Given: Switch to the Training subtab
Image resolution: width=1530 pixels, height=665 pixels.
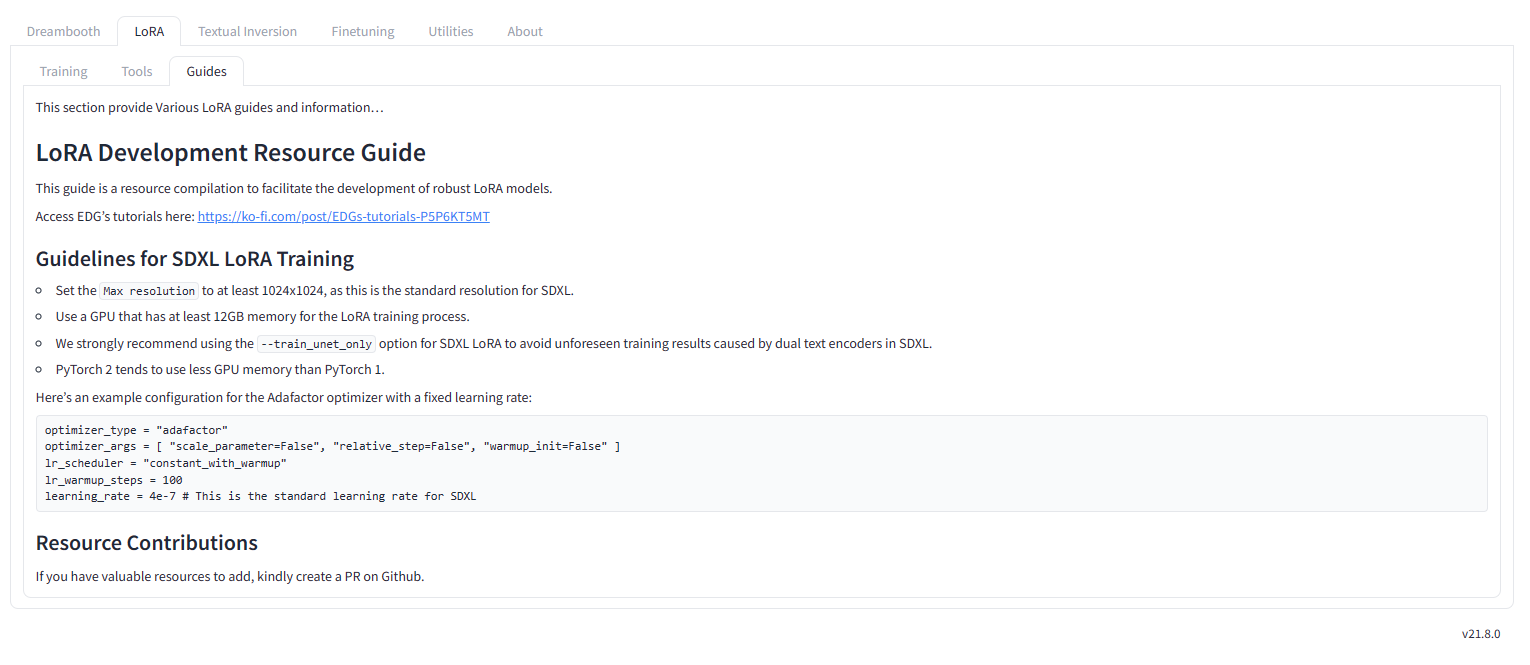Looking at the screenshot, I should pyautogui.click(x=63, y=71).
